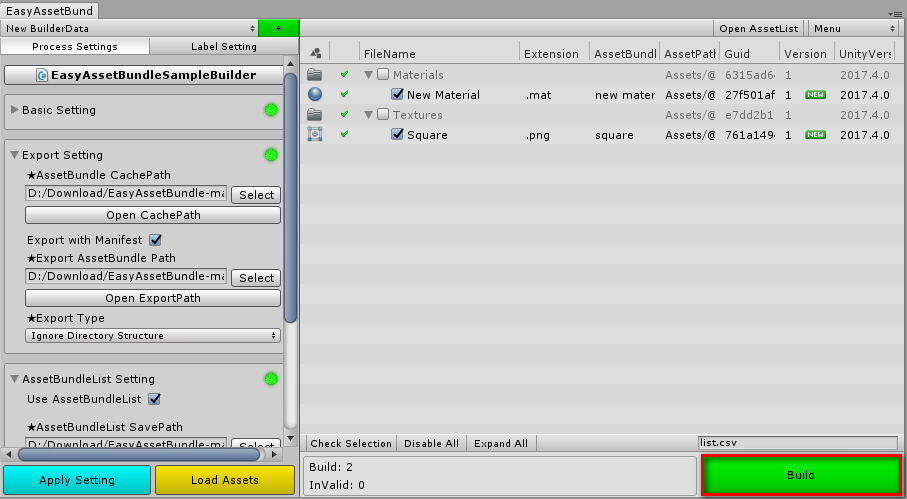Open the New BuilderData dropdown
Image resolution: width=907 pixels, height=499 pixels.
point(130,28)
